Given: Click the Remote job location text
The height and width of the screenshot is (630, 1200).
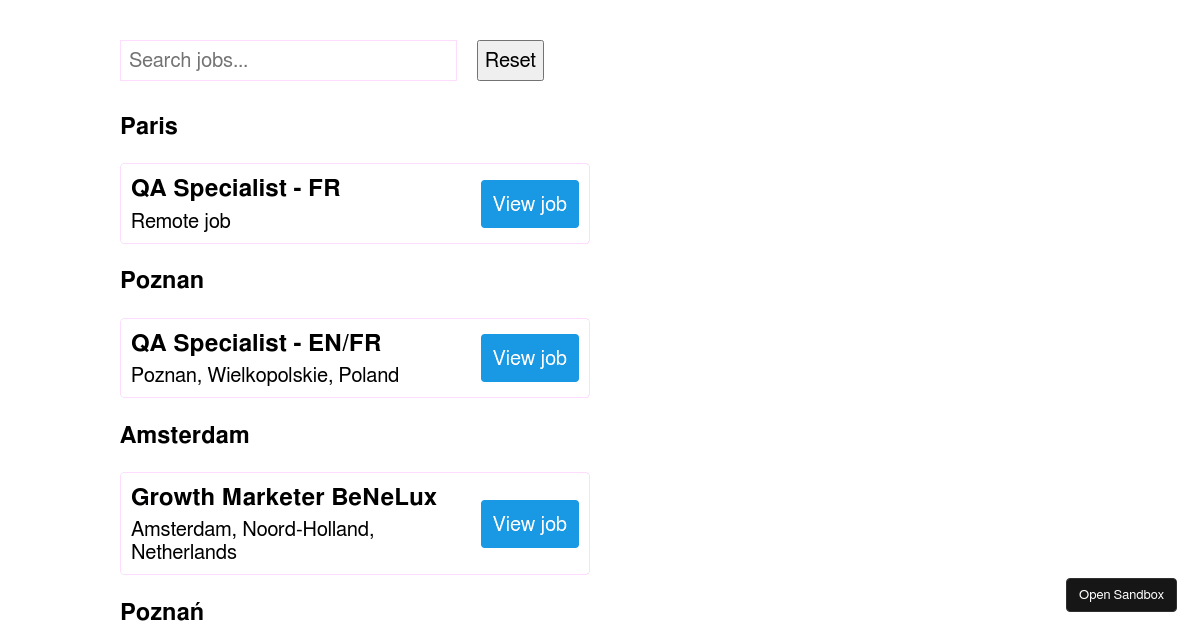Looking at the screenshot, I should [181, 221].
